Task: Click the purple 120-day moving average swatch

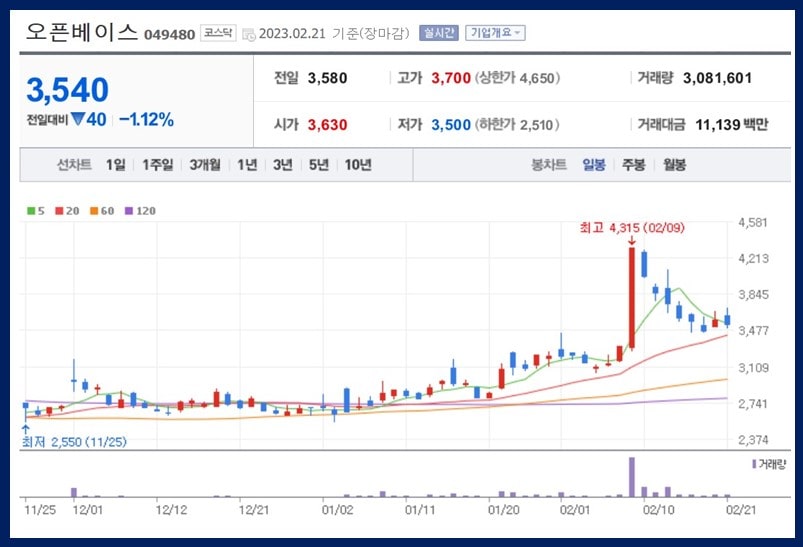Action: [x=129, y=211]
